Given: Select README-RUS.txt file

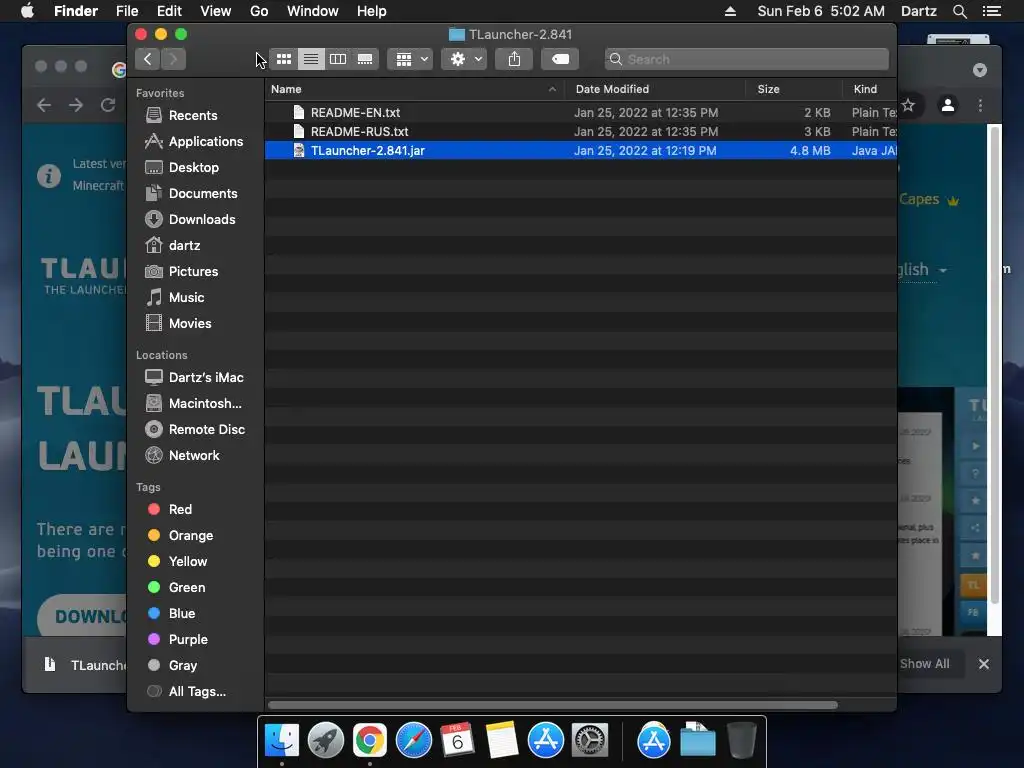Looking at the screenshot, I should click(x=581, y=132).
